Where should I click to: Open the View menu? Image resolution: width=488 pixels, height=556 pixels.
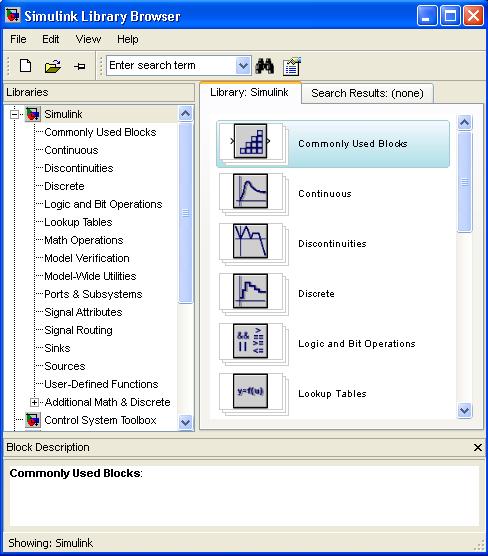click(x=88, y=39)
